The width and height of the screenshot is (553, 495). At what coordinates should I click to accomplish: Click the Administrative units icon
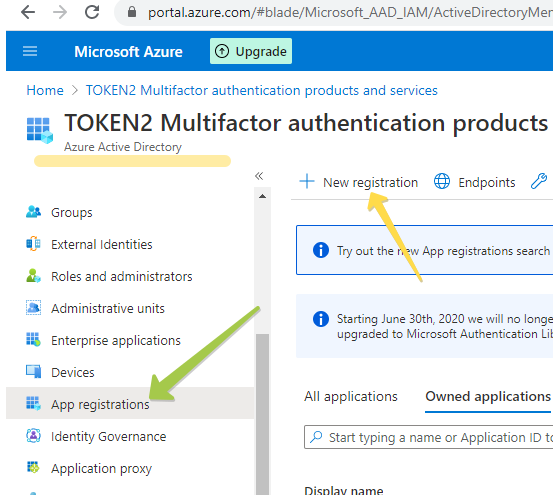coord(34,308)
